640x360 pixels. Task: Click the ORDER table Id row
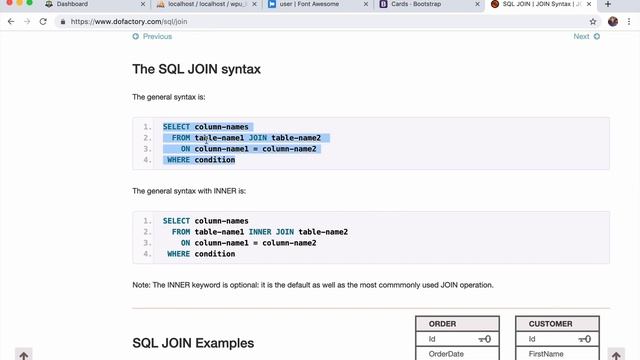tap(457, 339)
